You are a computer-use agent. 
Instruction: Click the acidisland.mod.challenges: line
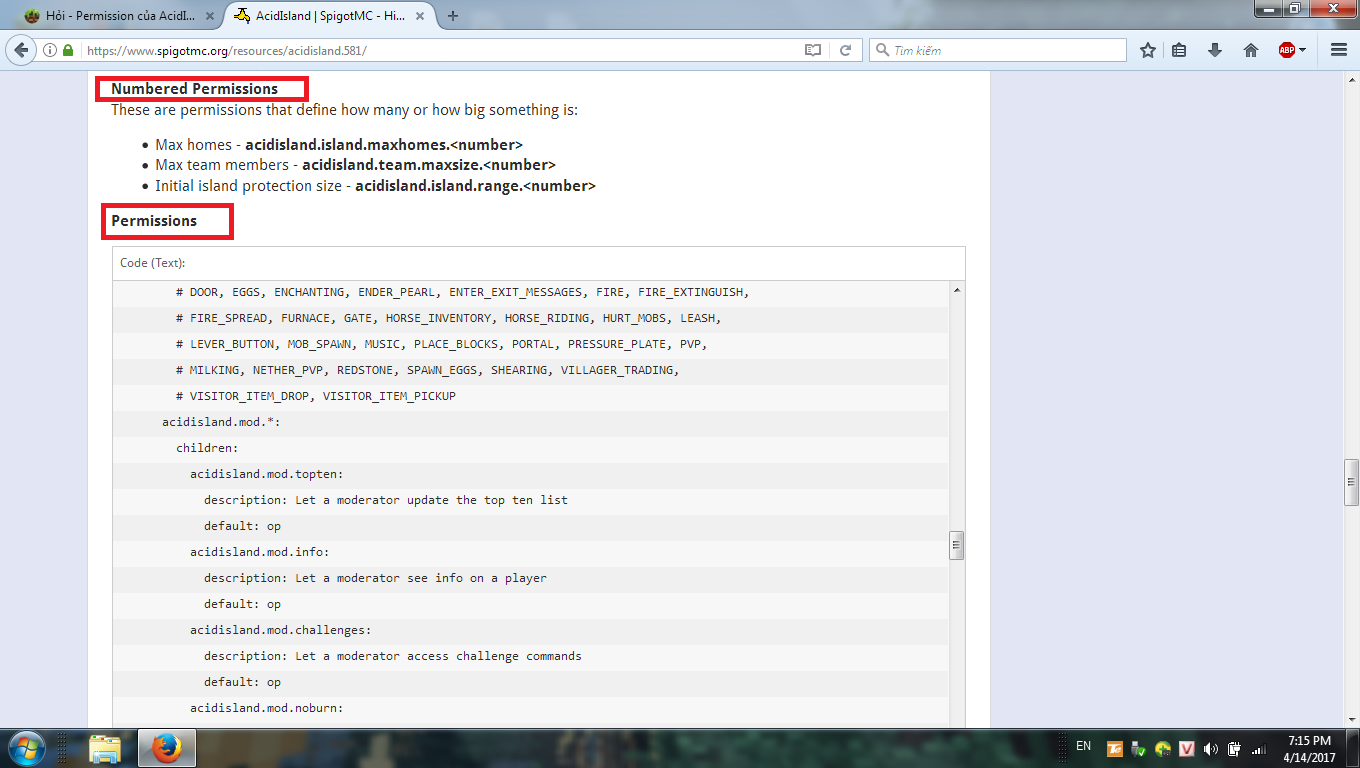[281, 630]
